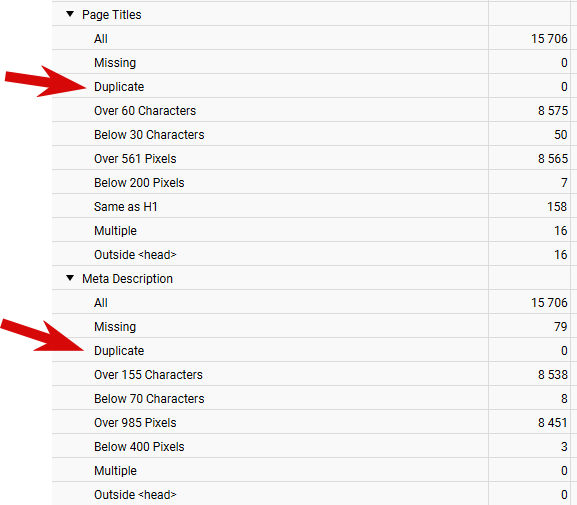The height and width of the screenshot is (505, 577).
Task: Collapse the Meta Description section
Action: coord(70,278)
